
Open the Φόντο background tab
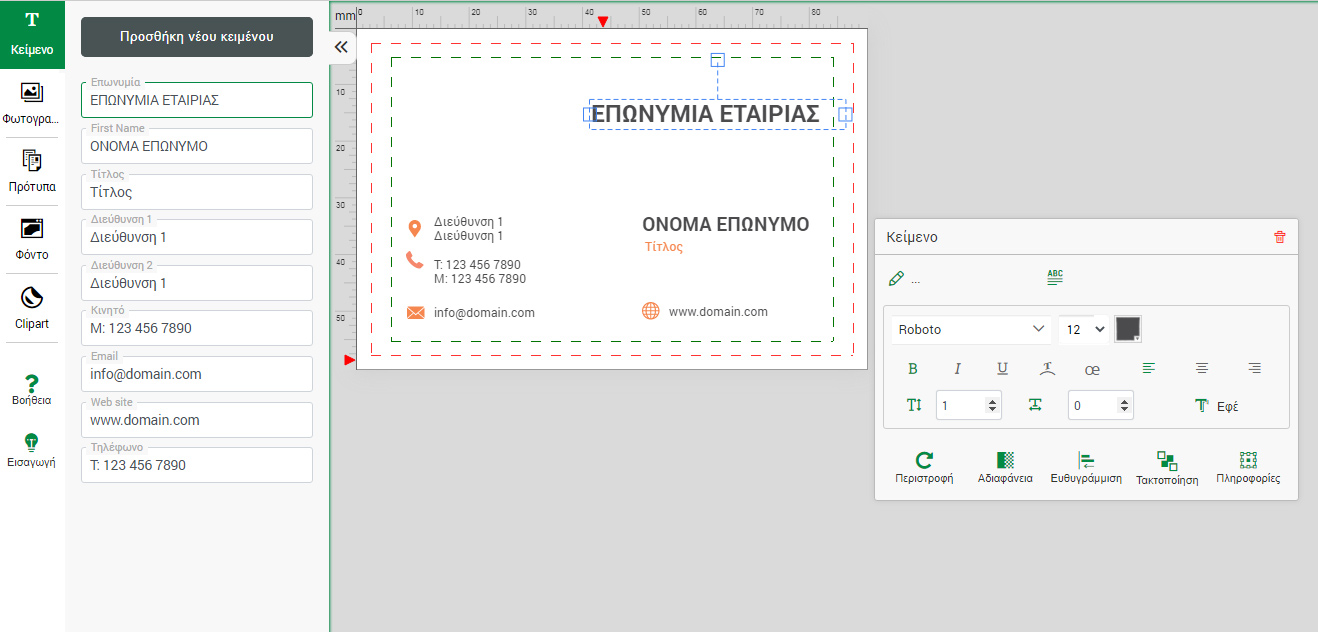[x=32, y=237]
